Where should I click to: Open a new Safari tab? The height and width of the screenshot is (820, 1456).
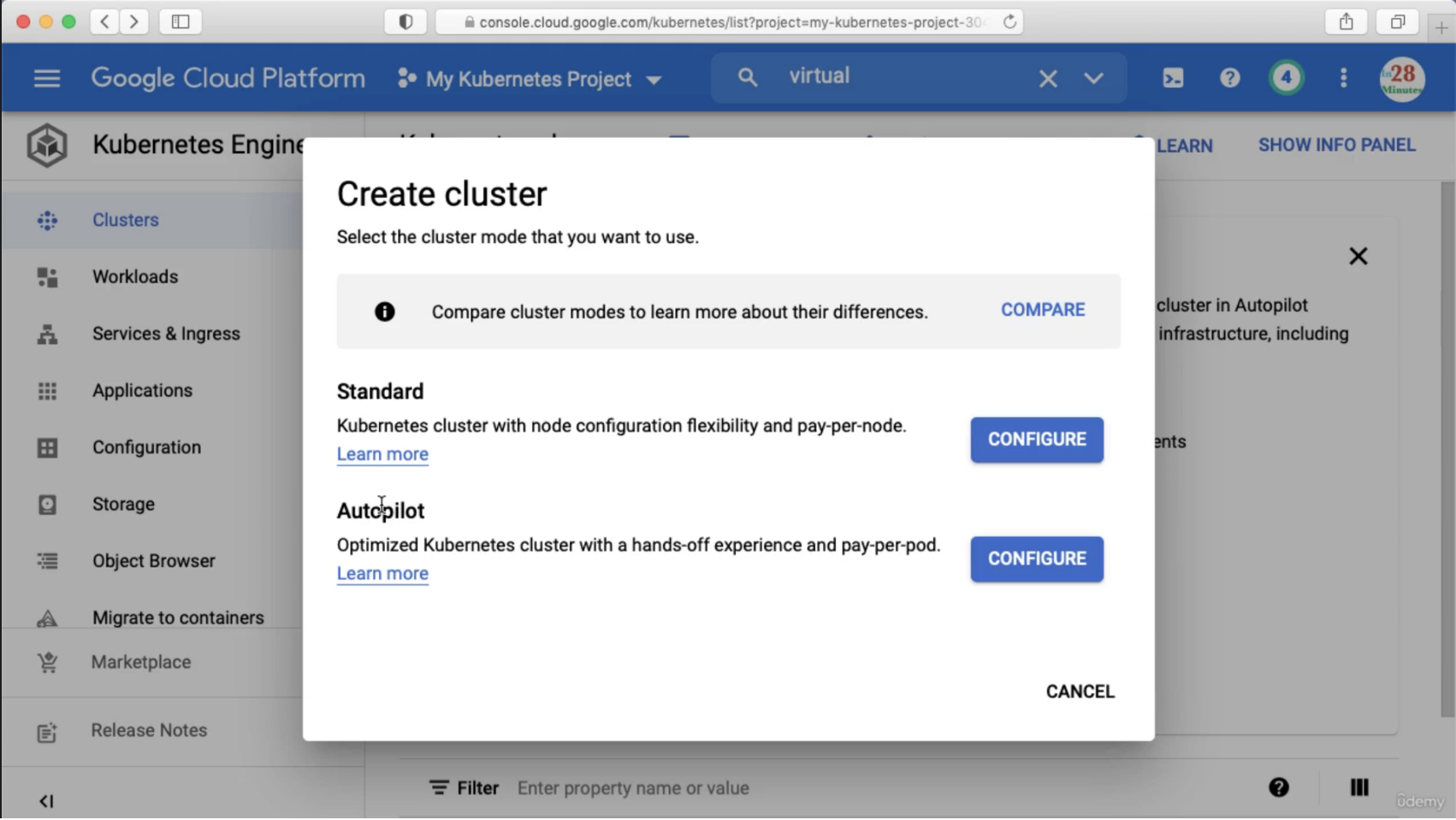[x=1441, y=27]
